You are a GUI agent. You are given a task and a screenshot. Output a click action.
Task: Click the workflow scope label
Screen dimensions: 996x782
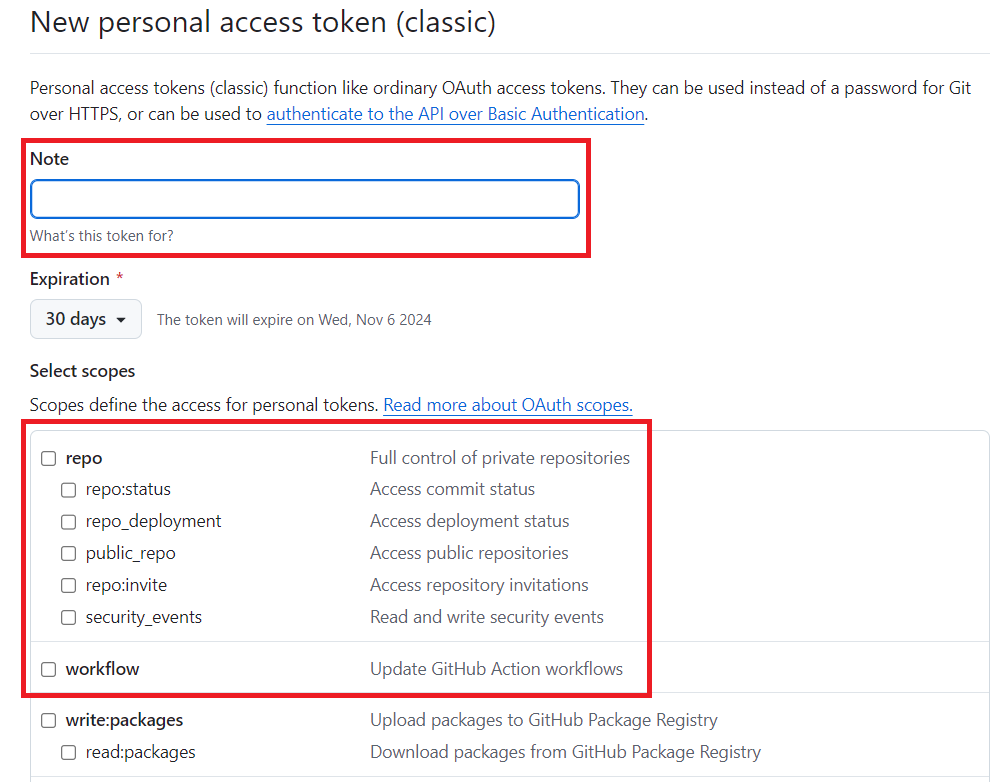(x=102, y=669)
